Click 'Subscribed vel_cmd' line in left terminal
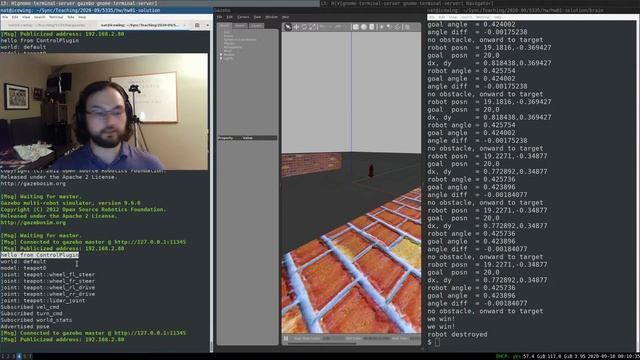640x360 pixels. coord(30,307)
